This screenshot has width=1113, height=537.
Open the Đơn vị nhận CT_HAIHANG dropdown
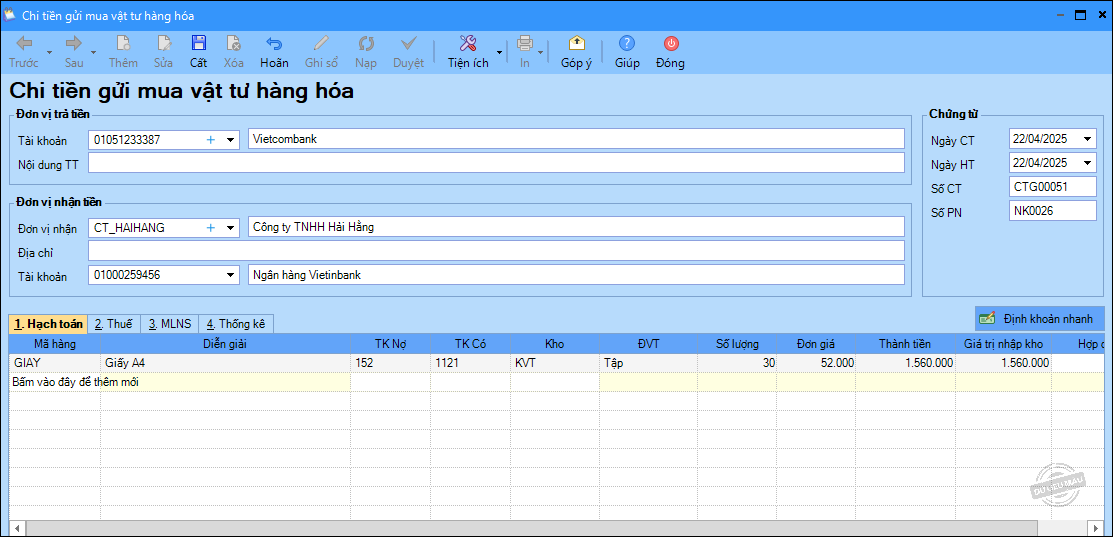[231, 228]
